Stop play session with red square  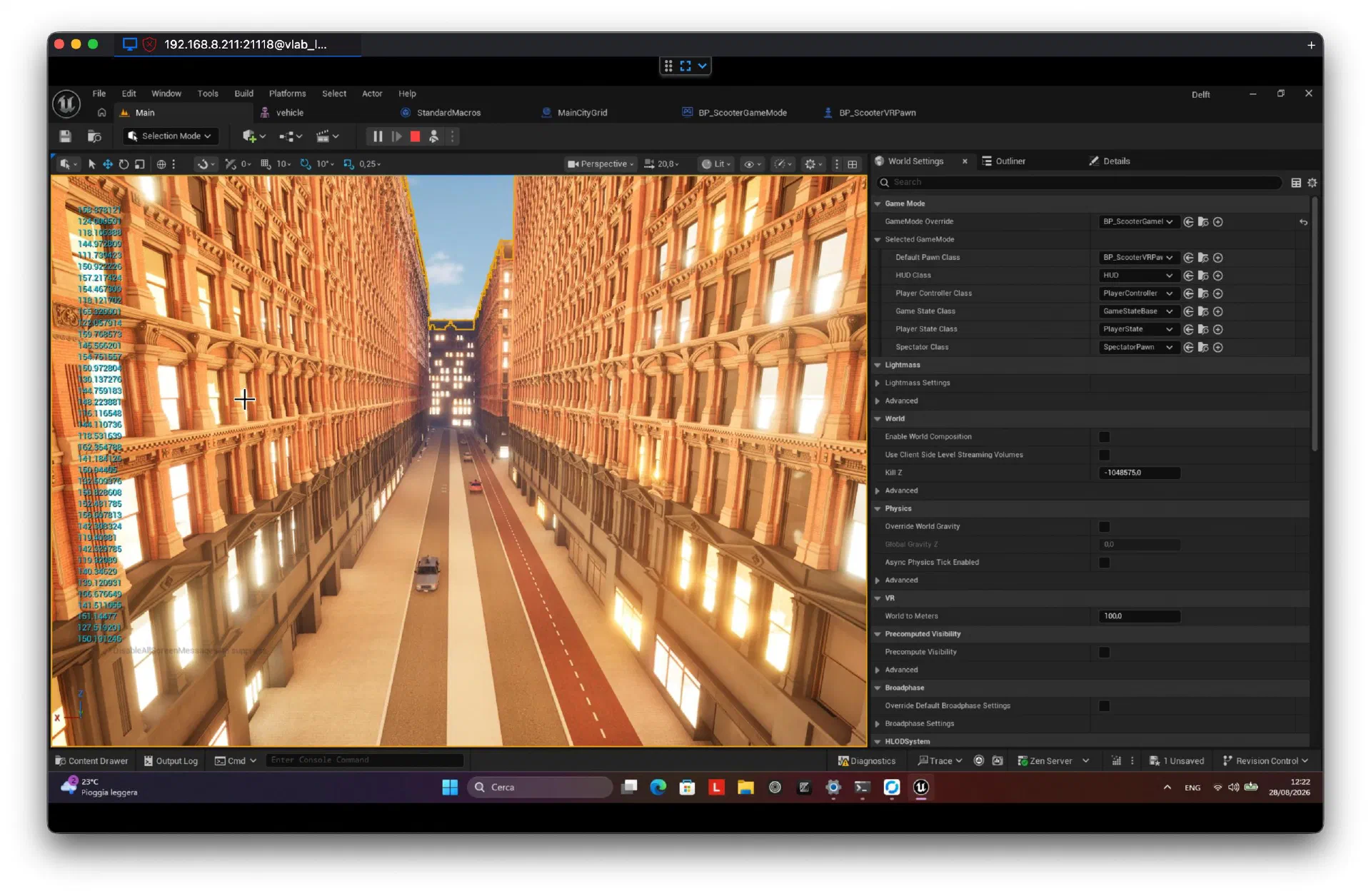[x=415, y=136]
